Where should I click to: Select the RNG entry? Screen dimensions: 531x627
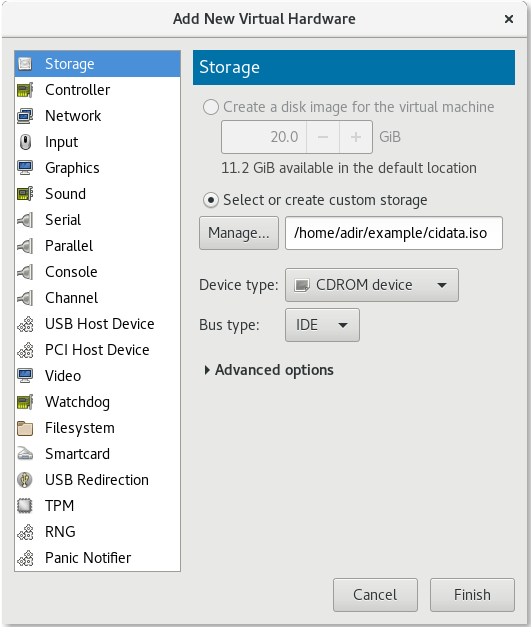(x=98, y=531)
